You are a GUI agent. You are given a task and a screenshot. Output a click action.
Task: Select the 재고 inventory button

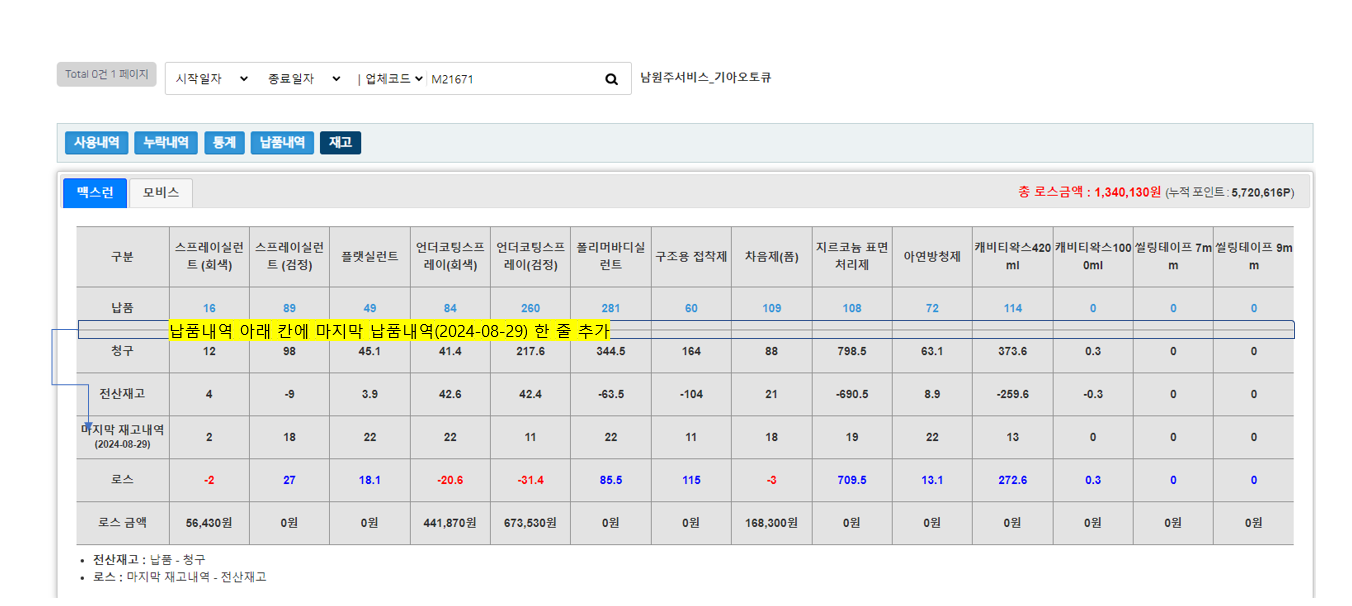(340, 143)
